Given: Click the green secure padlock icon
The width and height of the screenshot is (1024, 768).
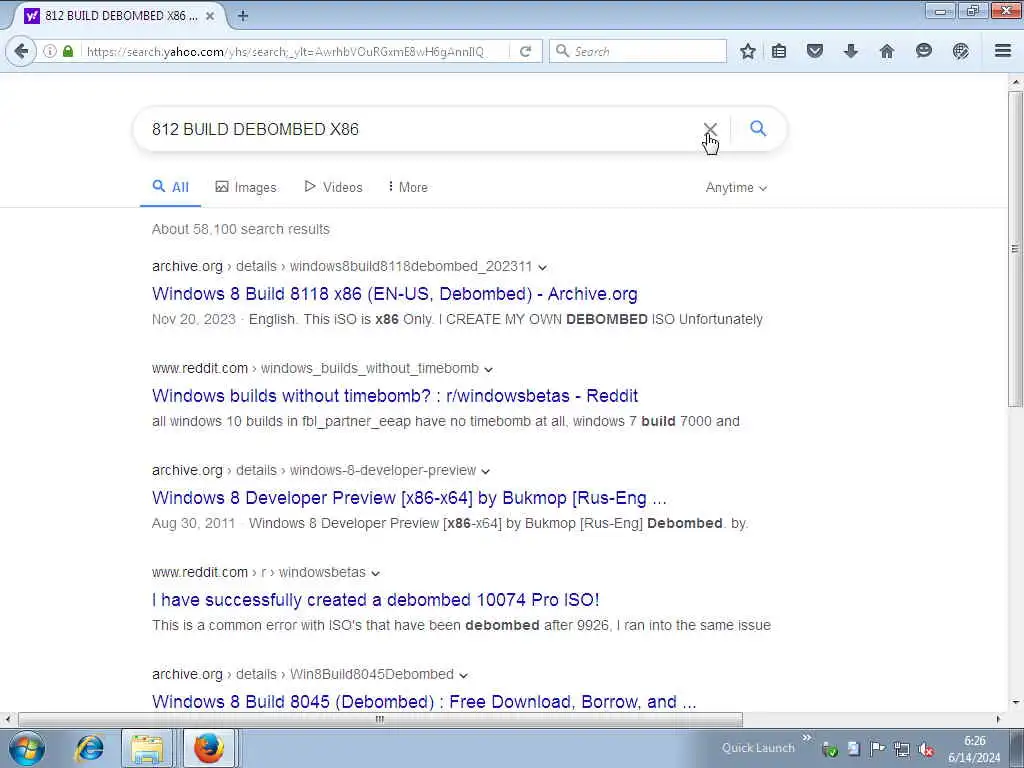Looking at the screenshot, I should pos(68,51).
